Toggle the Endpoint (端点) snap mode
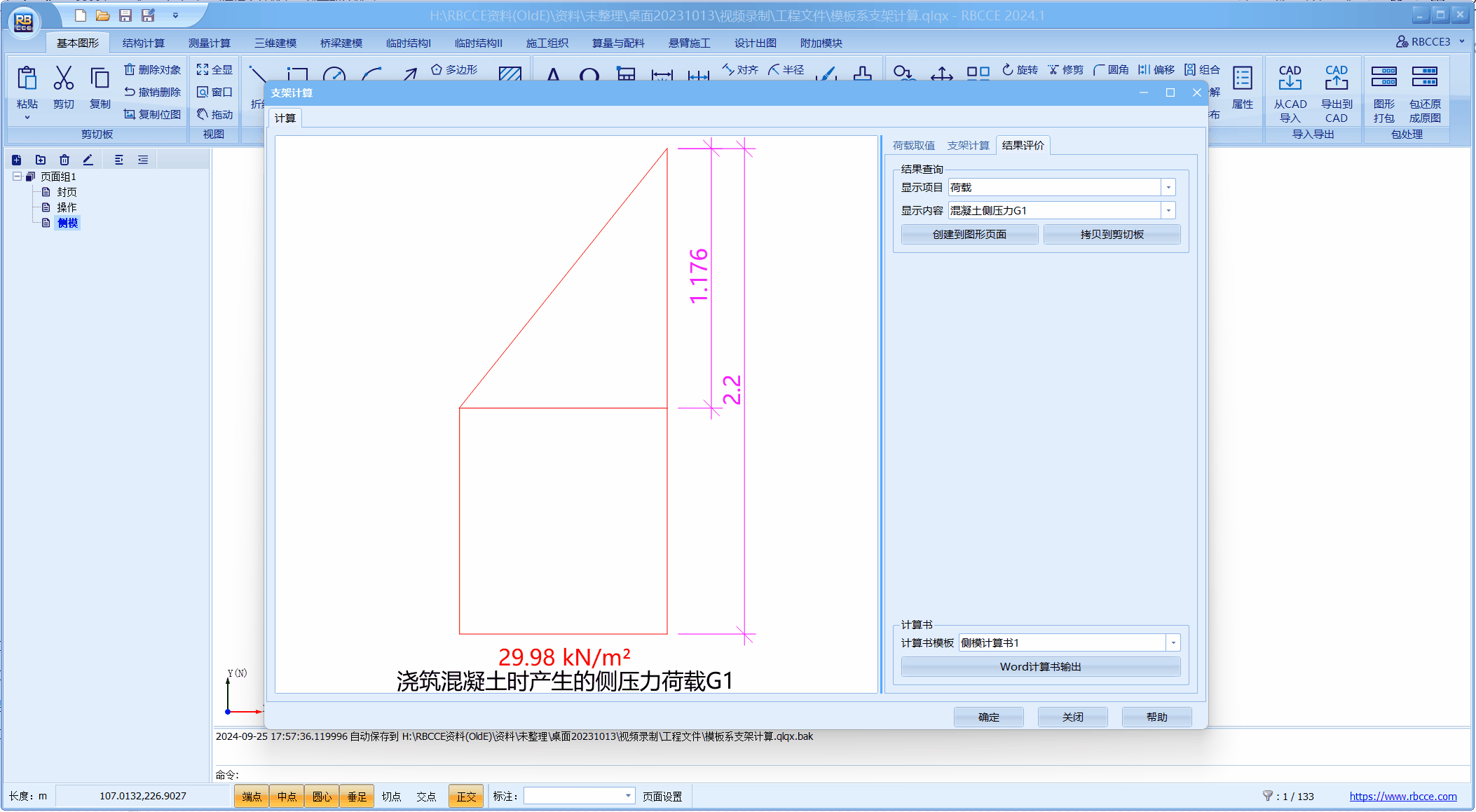Viewport: 1476px width, 812px height. 252,797
